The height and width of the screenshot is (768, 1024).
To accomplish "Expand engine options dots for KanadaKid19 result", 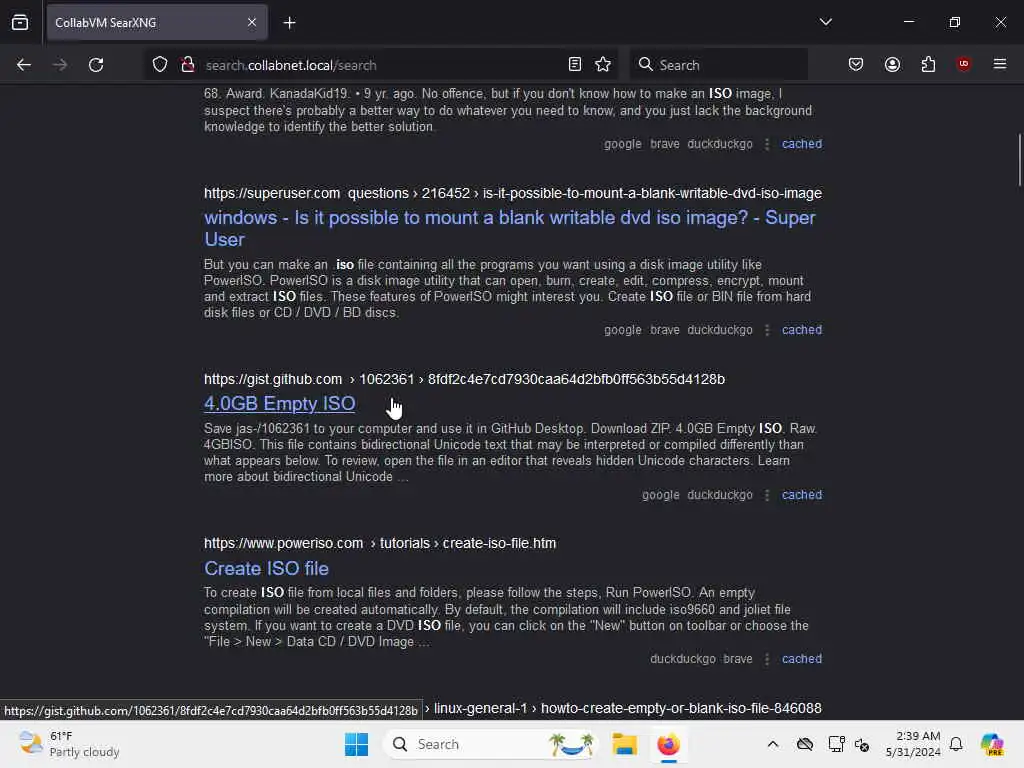I will pos(767,144).
